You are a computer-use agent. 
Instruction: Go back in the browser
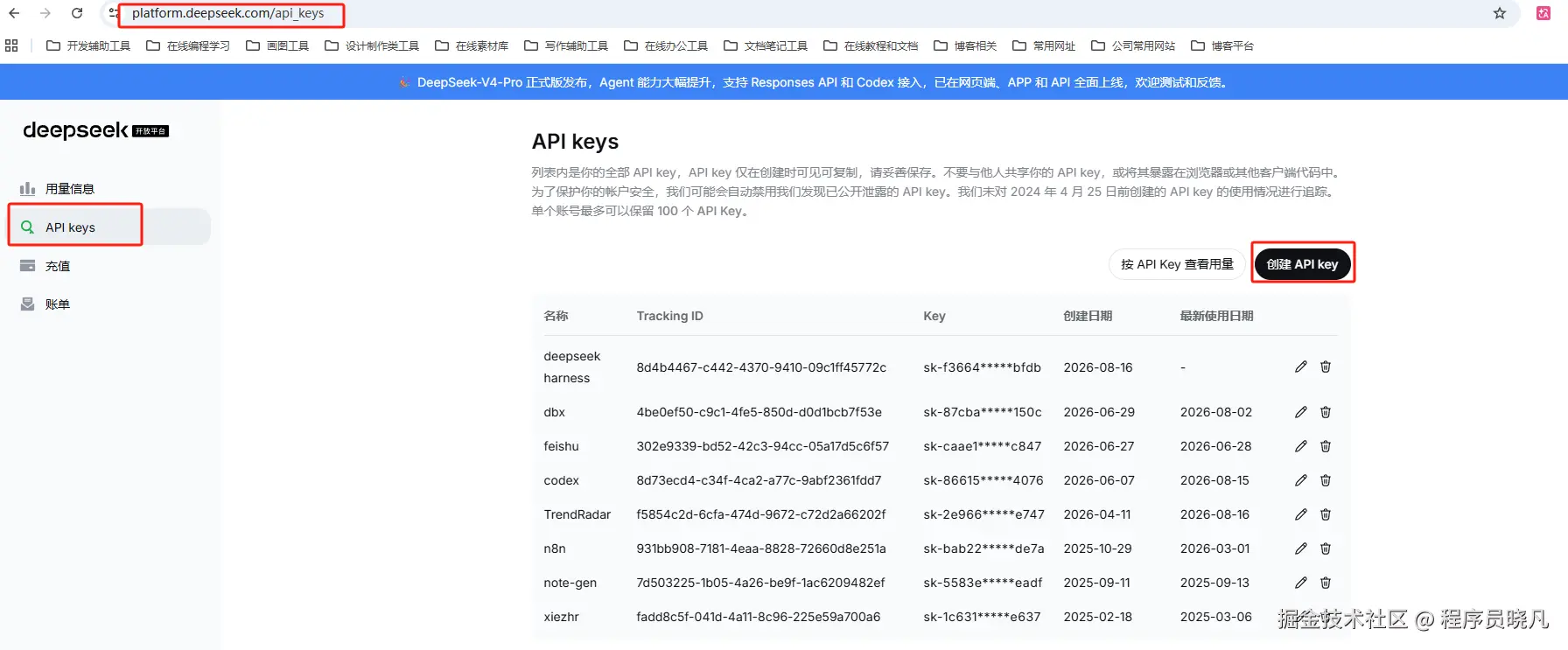[14, 13]
